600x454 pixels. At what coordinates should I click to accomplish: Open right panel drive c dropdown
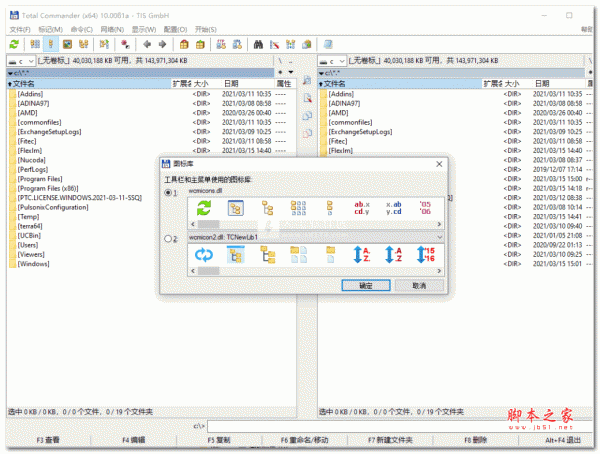coord(332,61)
